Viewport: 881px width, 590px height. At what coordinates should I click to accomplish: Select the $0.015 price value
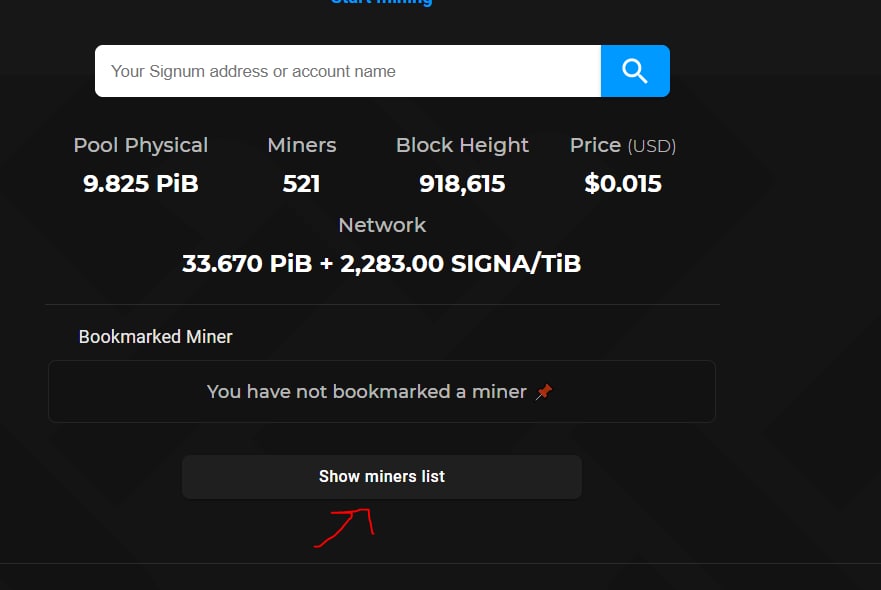tap(623, 184)
